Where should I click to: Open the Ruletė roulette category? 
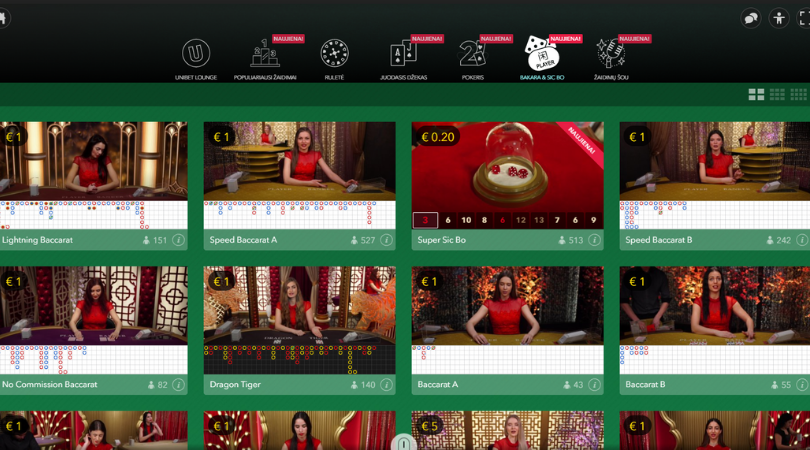pos(334,59)
